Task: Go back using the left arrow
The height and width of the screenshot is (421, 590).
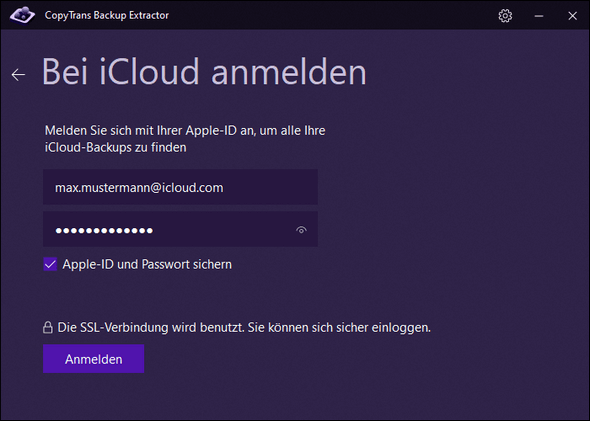Action: [18, 74]
